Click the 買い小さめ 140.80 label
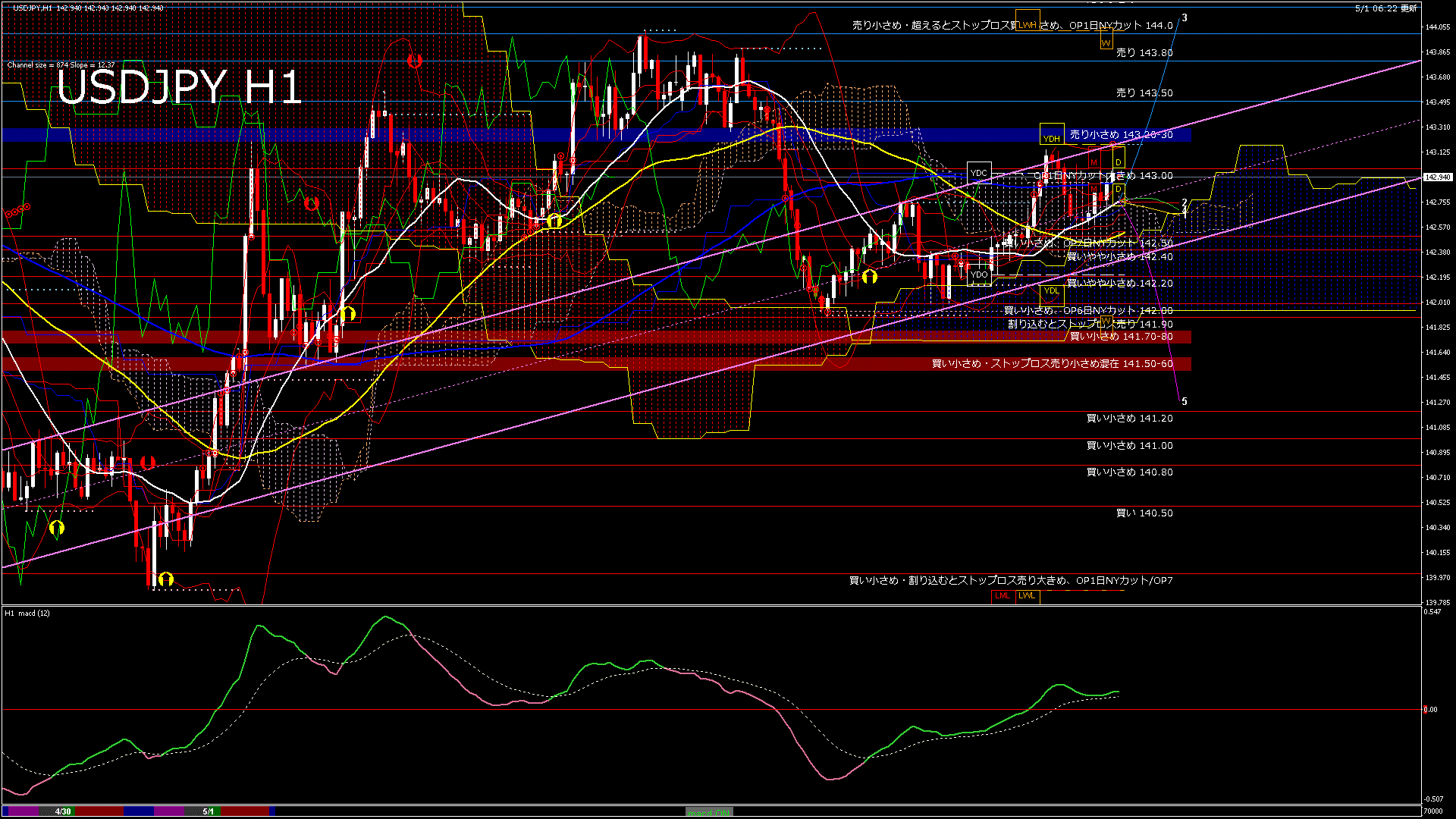 click(x=1129, y=472)
